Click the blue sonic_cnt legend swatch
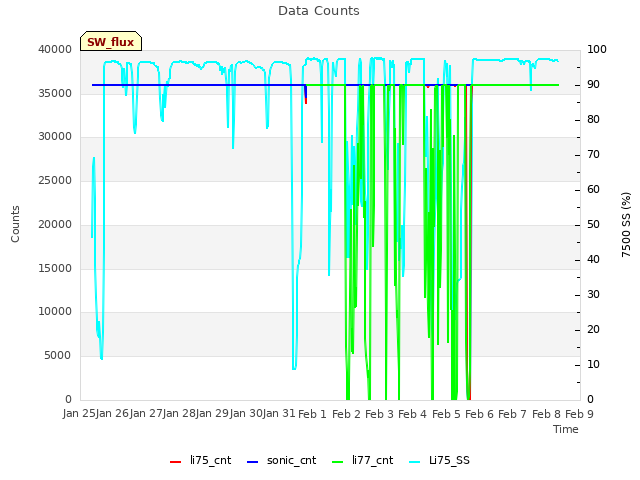This screenshot has width=640, height=480. pos(253,462)
